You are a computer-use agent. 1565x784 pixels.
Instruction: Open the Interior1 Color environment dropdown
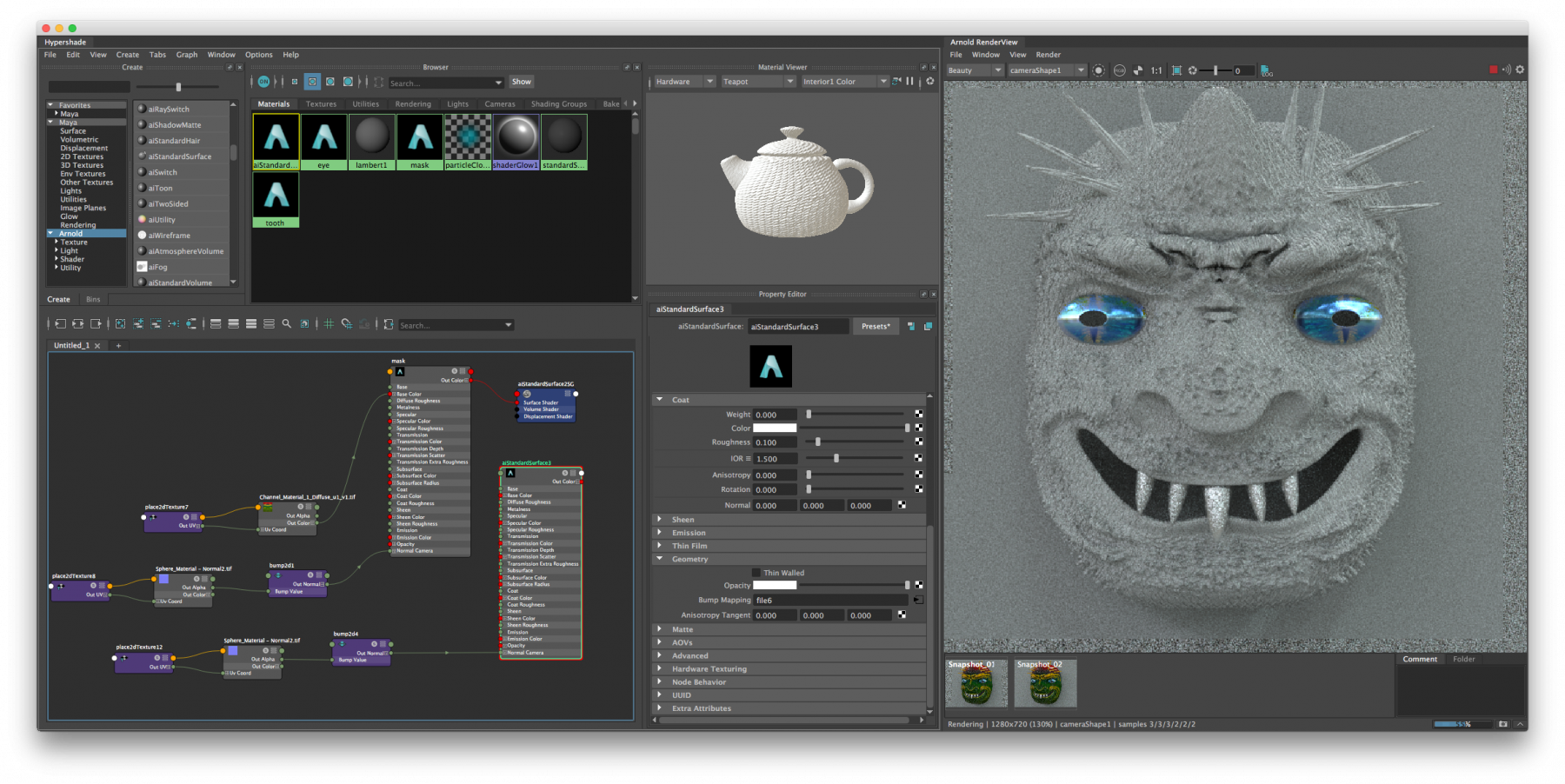pos(844,82)
